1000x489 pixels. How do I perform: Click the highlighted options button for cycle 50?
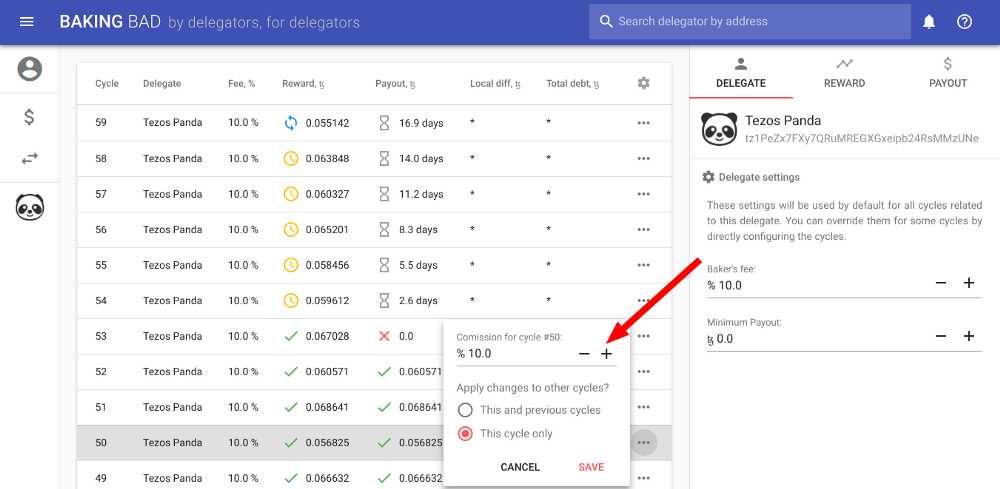tap(643, 442)
